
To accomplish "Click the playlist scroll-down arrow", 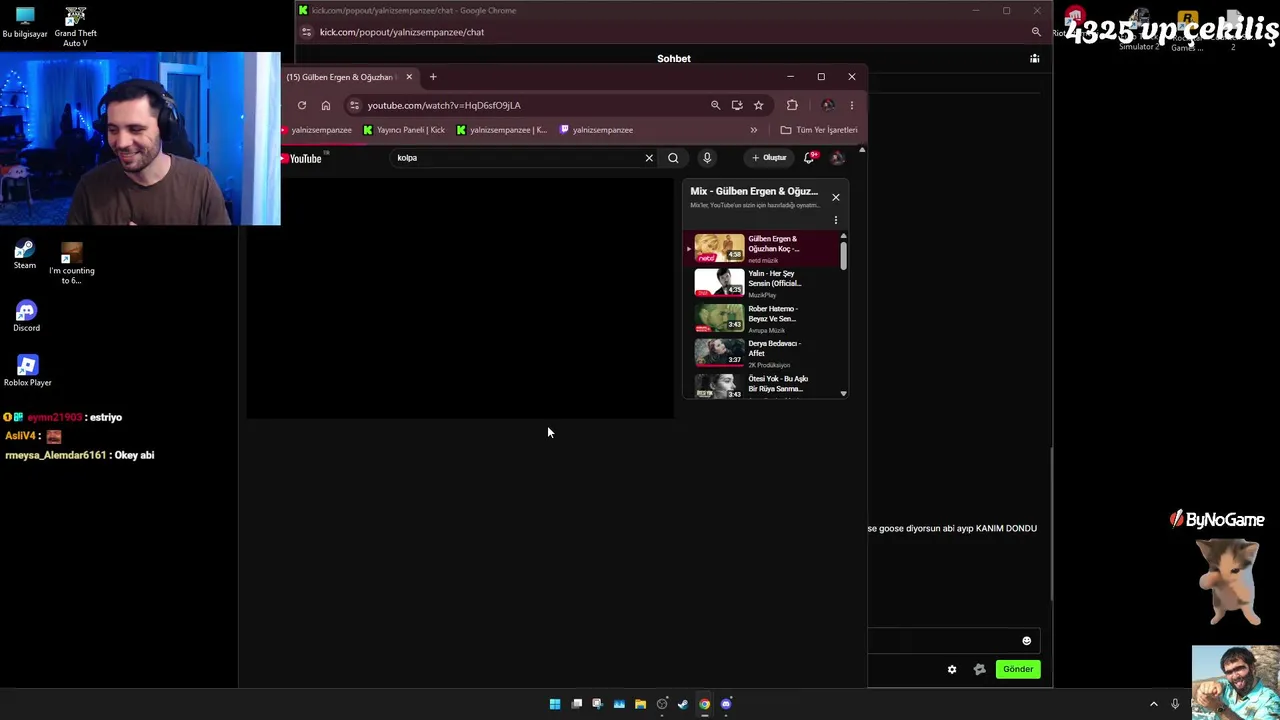I will point(843,394).
